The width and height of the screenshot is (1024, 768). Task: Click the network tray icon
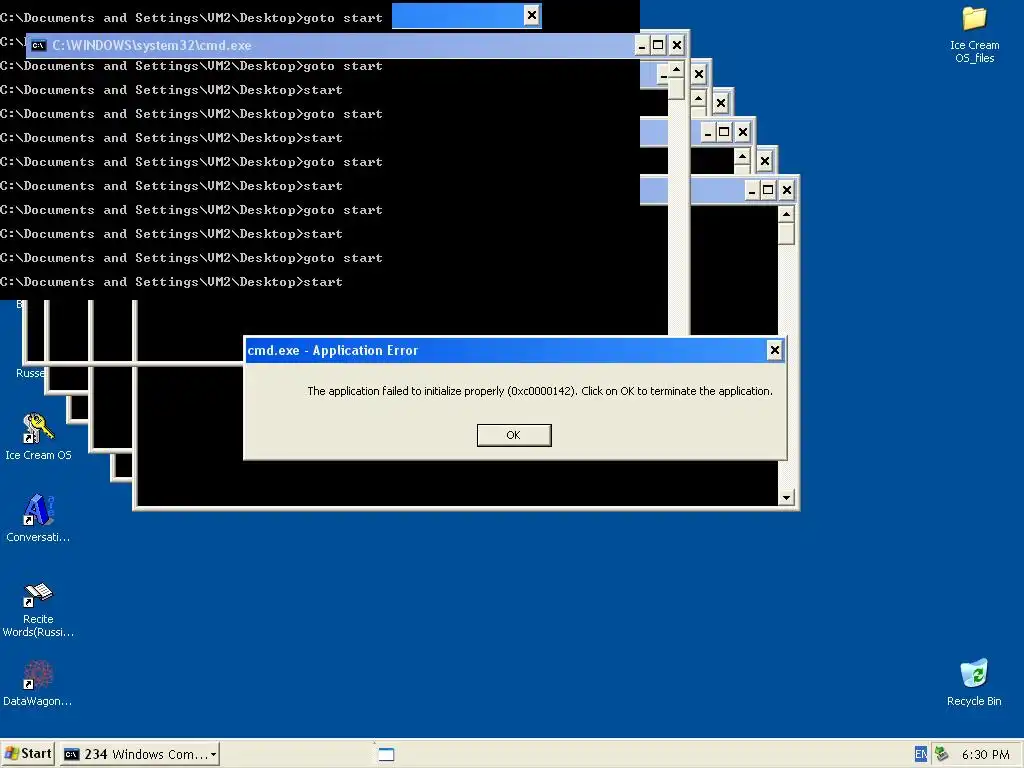pyautogui.click(x=941, y=754)
